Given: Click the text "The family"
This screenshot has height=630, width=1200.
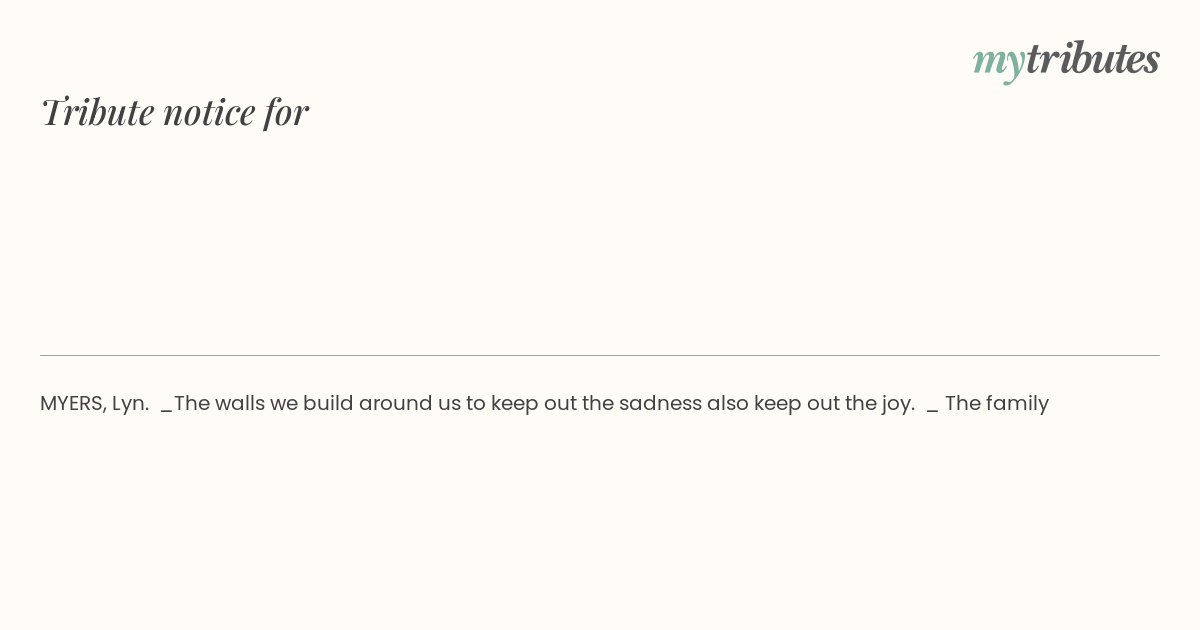Looking at the screenshot, I should click(997, 403).
